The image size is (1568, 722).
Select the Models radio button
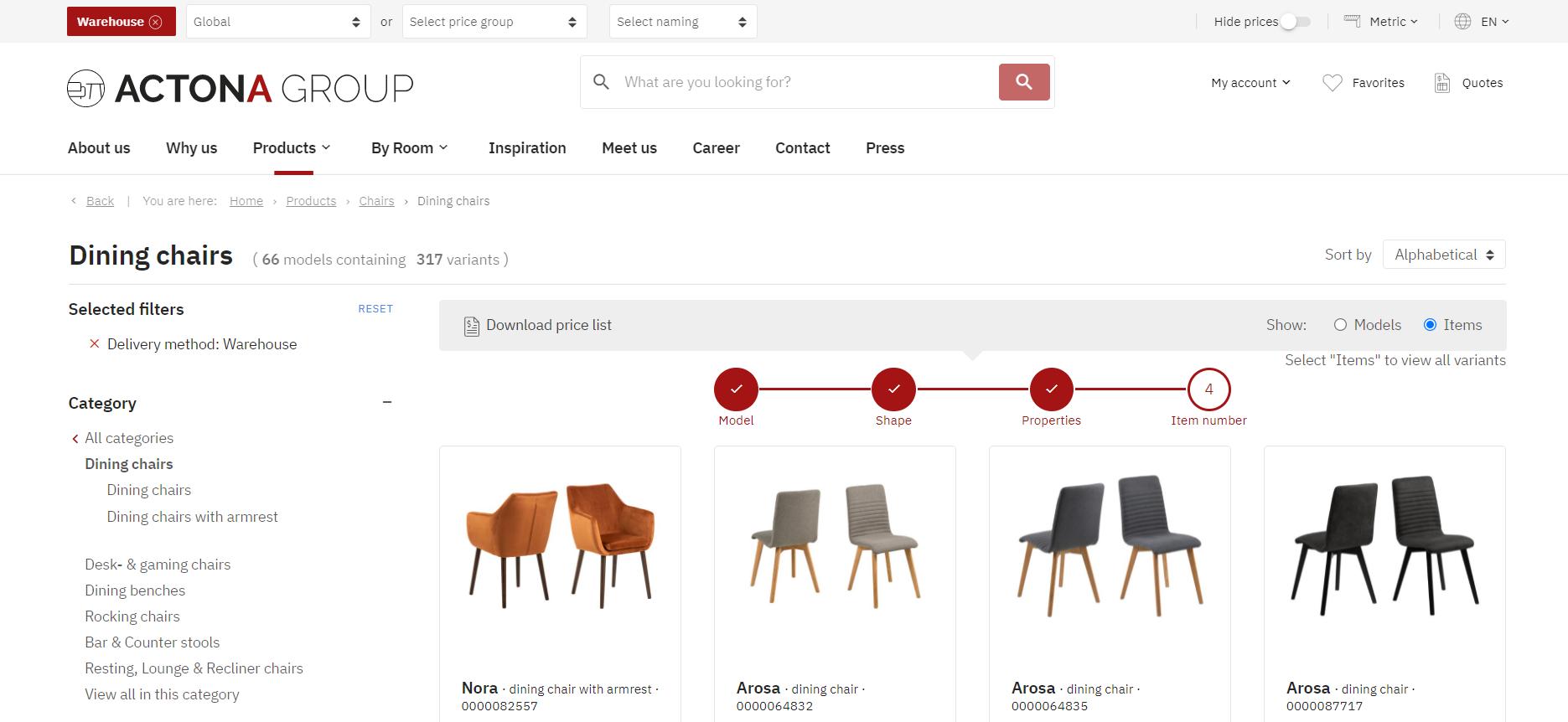[x=1340, y=325]
